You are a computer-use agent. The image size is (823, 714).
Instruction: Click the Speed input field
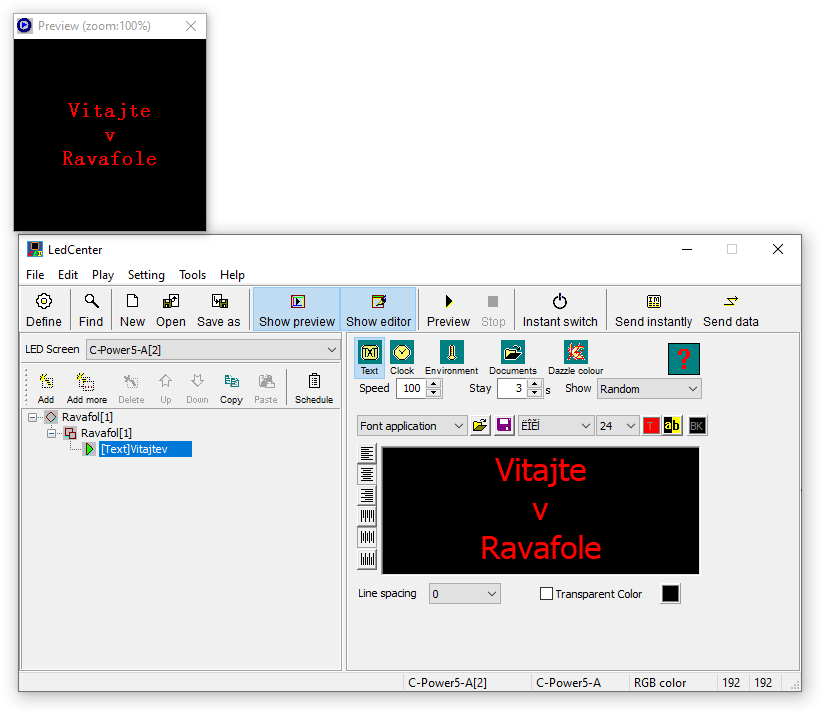click(412, 388)
